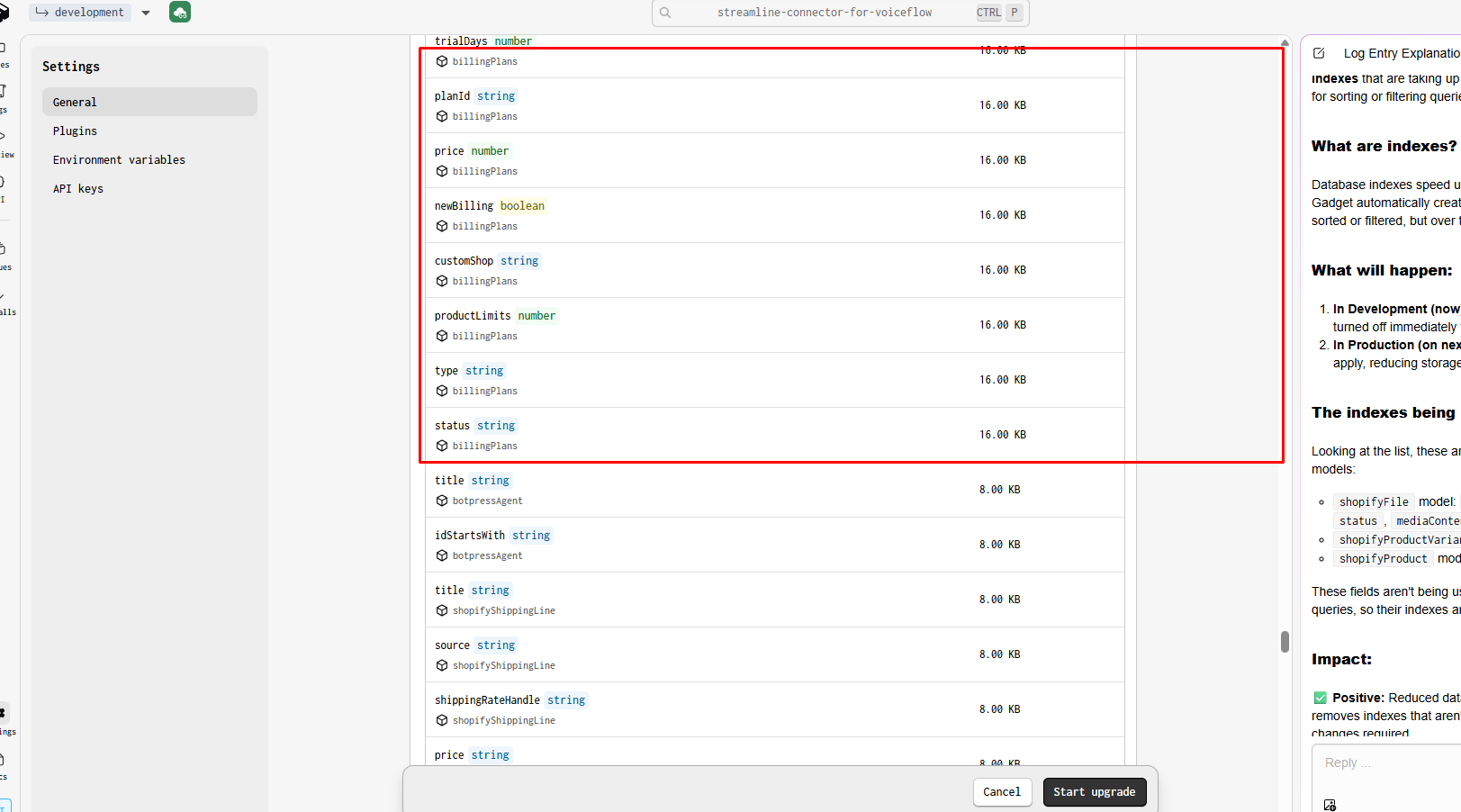Focus the streamline-connector-for-voiceflow search bar
This screenshot has width=1461, height=812.
tap(840, 13)
